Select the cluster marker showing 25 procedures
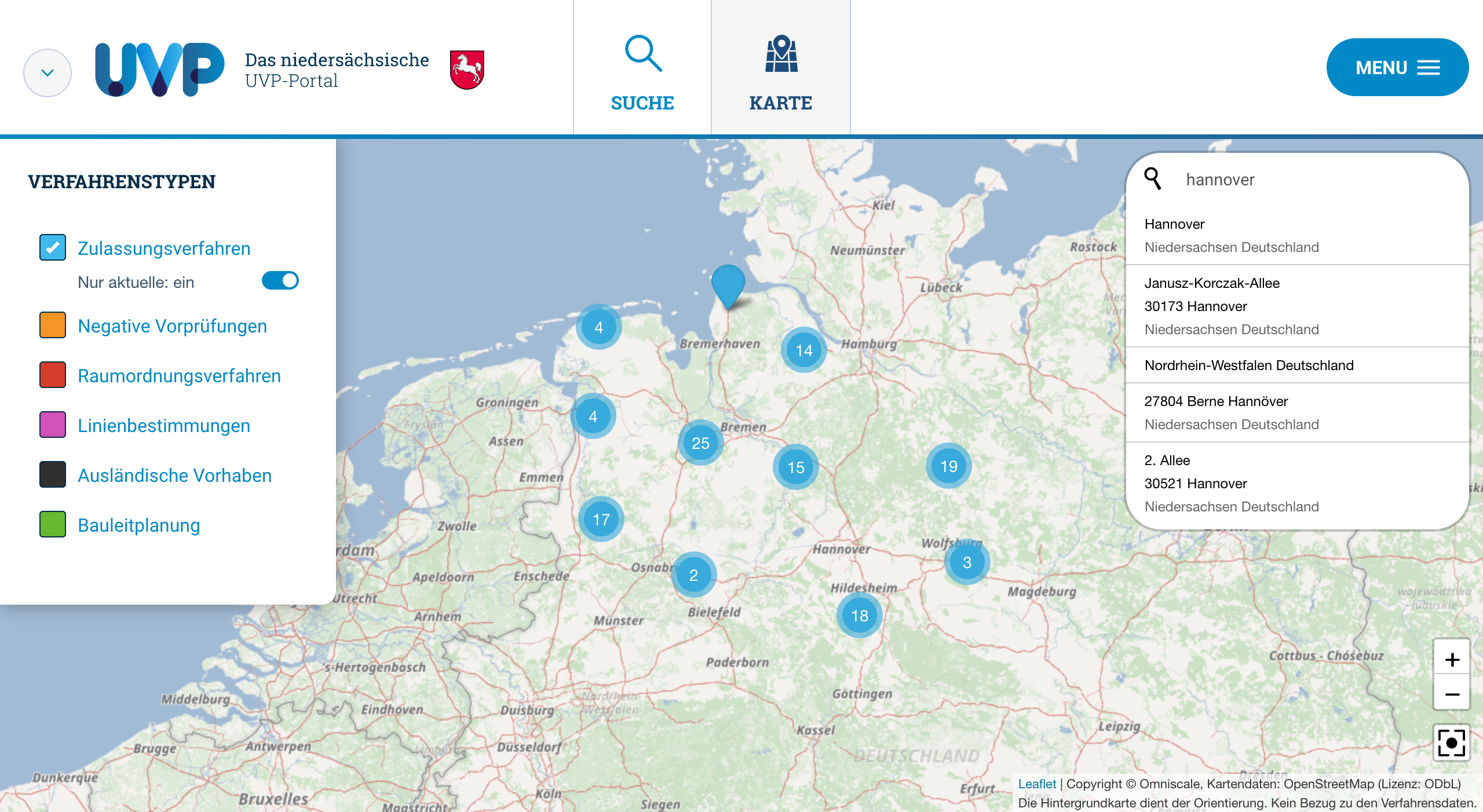1483x812 pixels. click(700, 443)
